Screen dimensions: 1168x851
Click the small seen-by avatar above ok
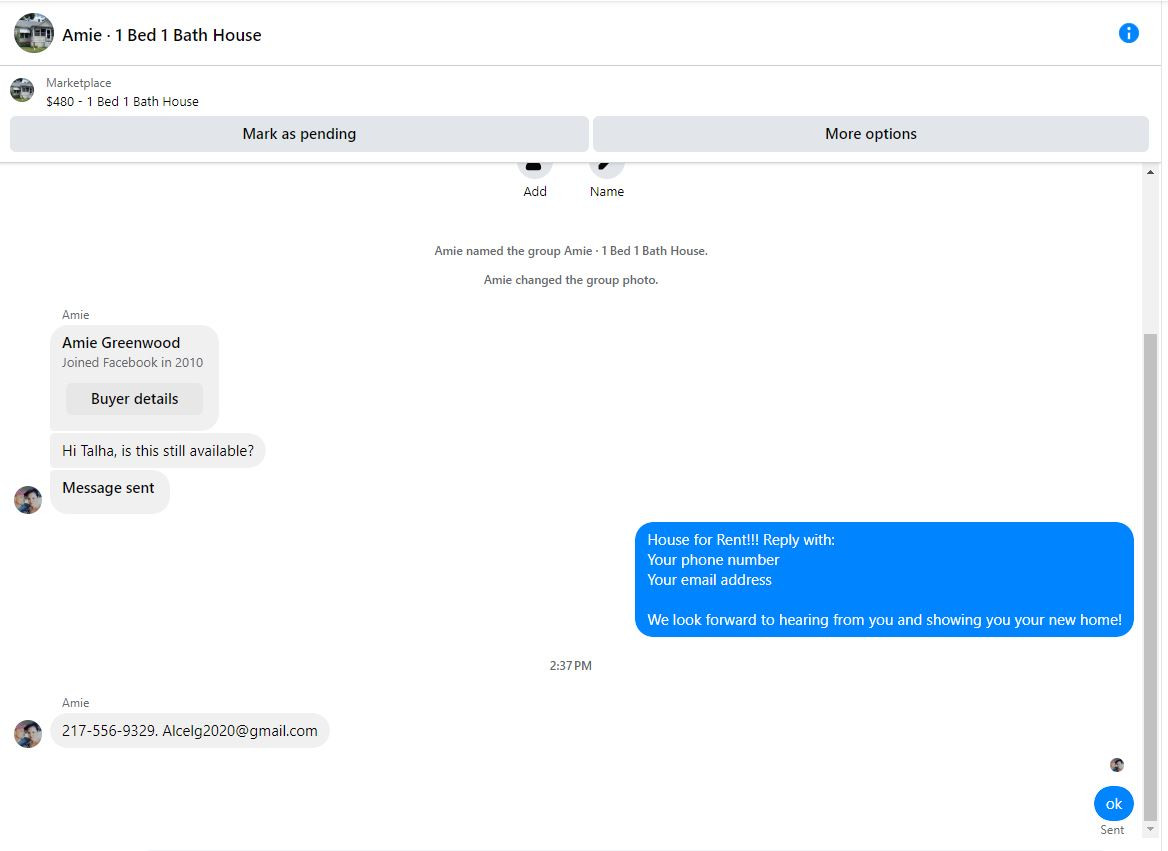[x=1117, y=765]
